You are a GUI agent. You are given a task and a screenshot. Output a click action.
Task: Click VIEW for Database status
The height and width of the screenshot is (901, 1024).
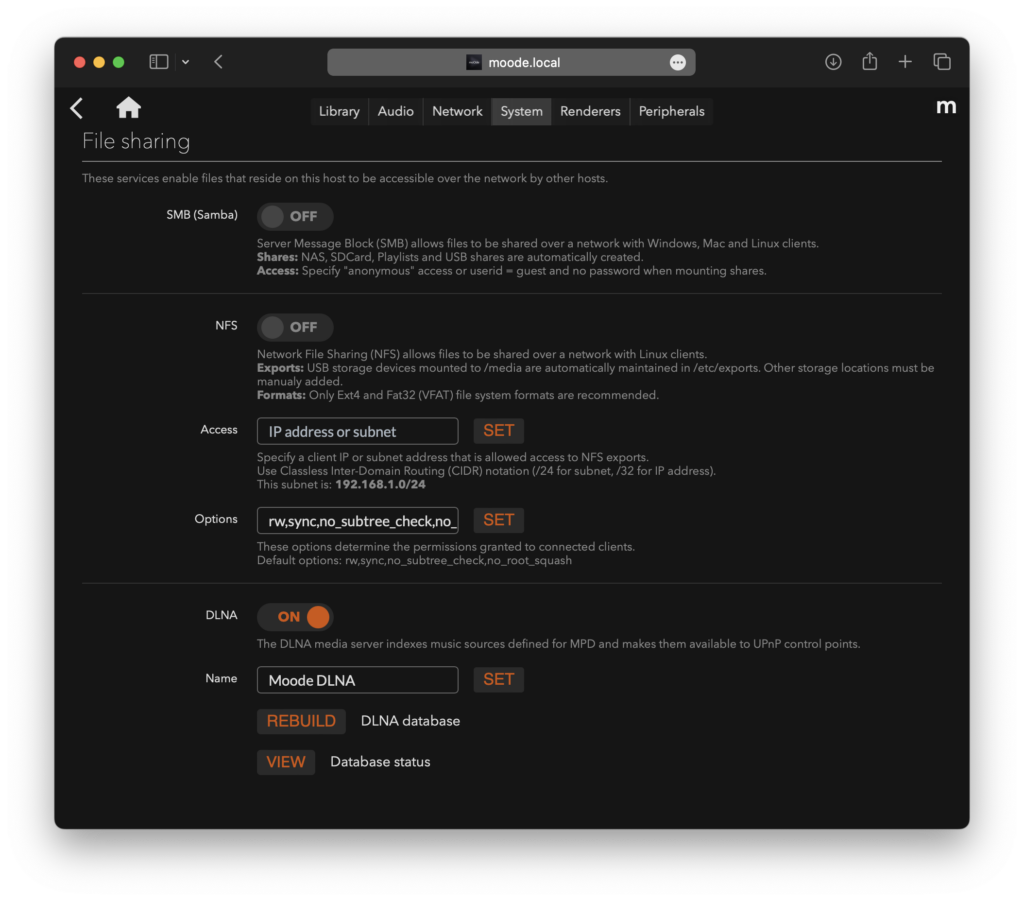coord(286,762)
